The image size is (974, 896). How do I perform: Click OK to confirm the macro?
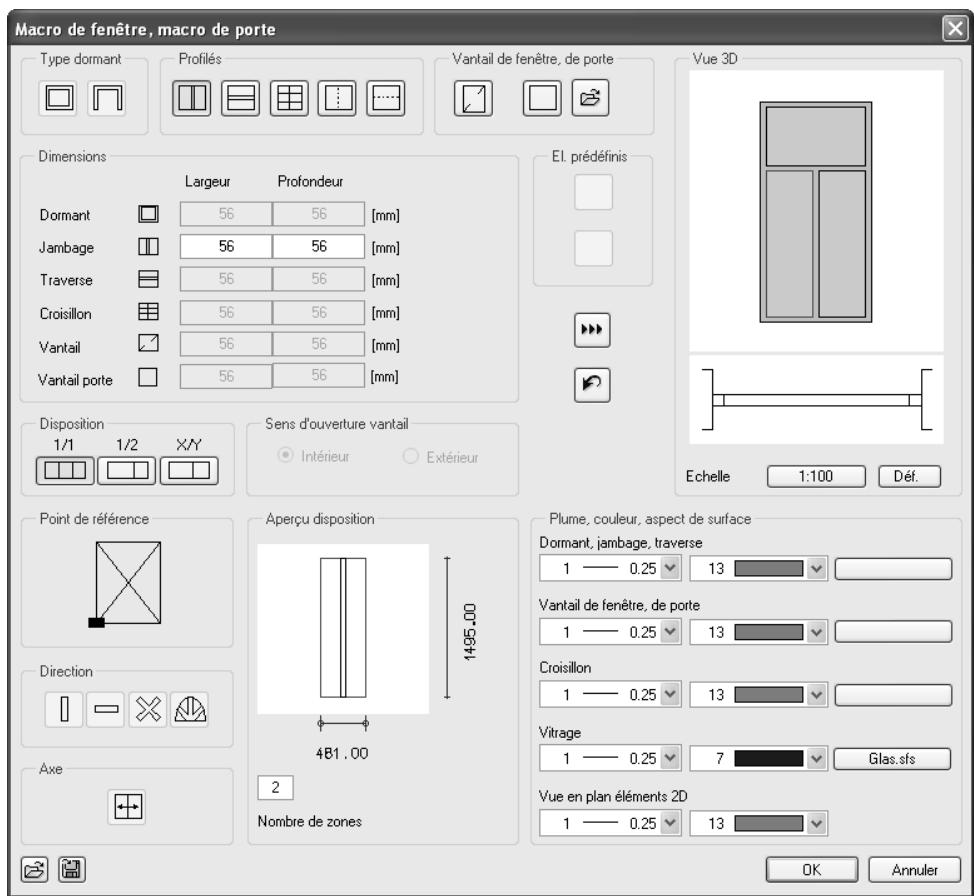812,869
